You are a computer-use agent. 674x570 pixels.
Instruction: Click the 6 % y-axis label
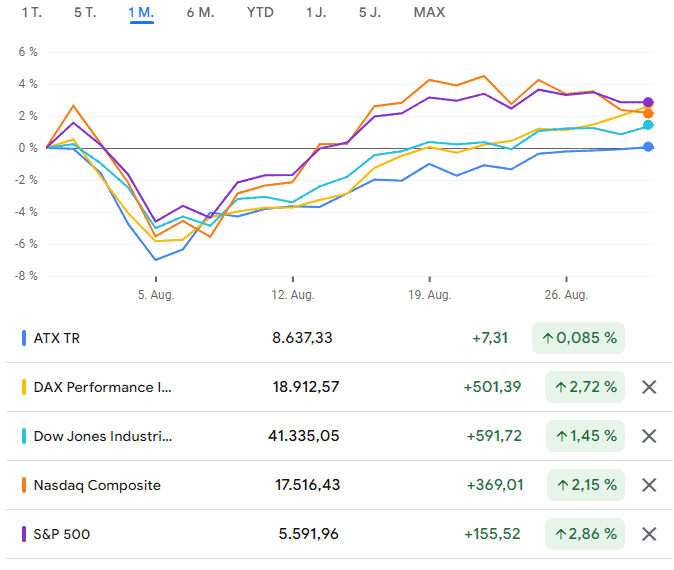click(28, 52)
